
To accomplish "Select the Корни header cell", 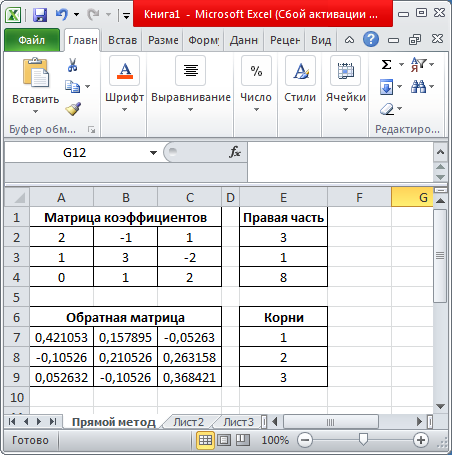I will 283,317.
